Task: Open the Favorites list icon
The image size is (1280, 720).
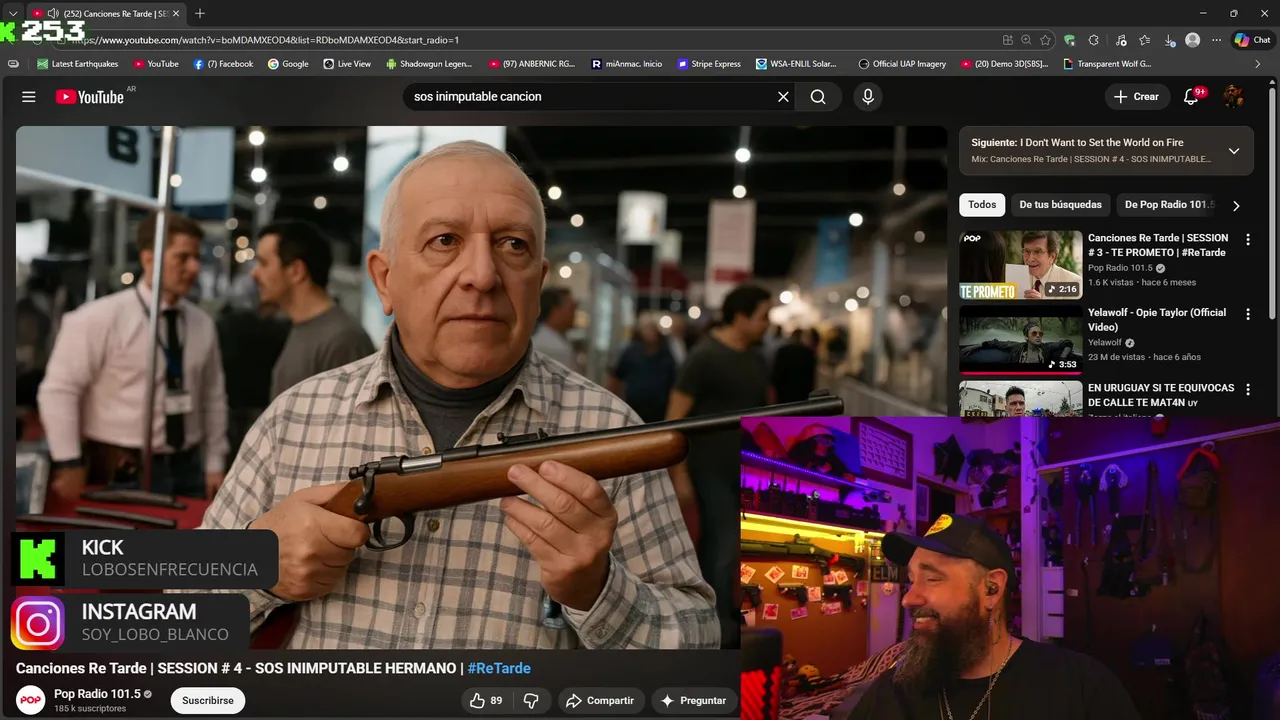Action: tap(1144, 40)
